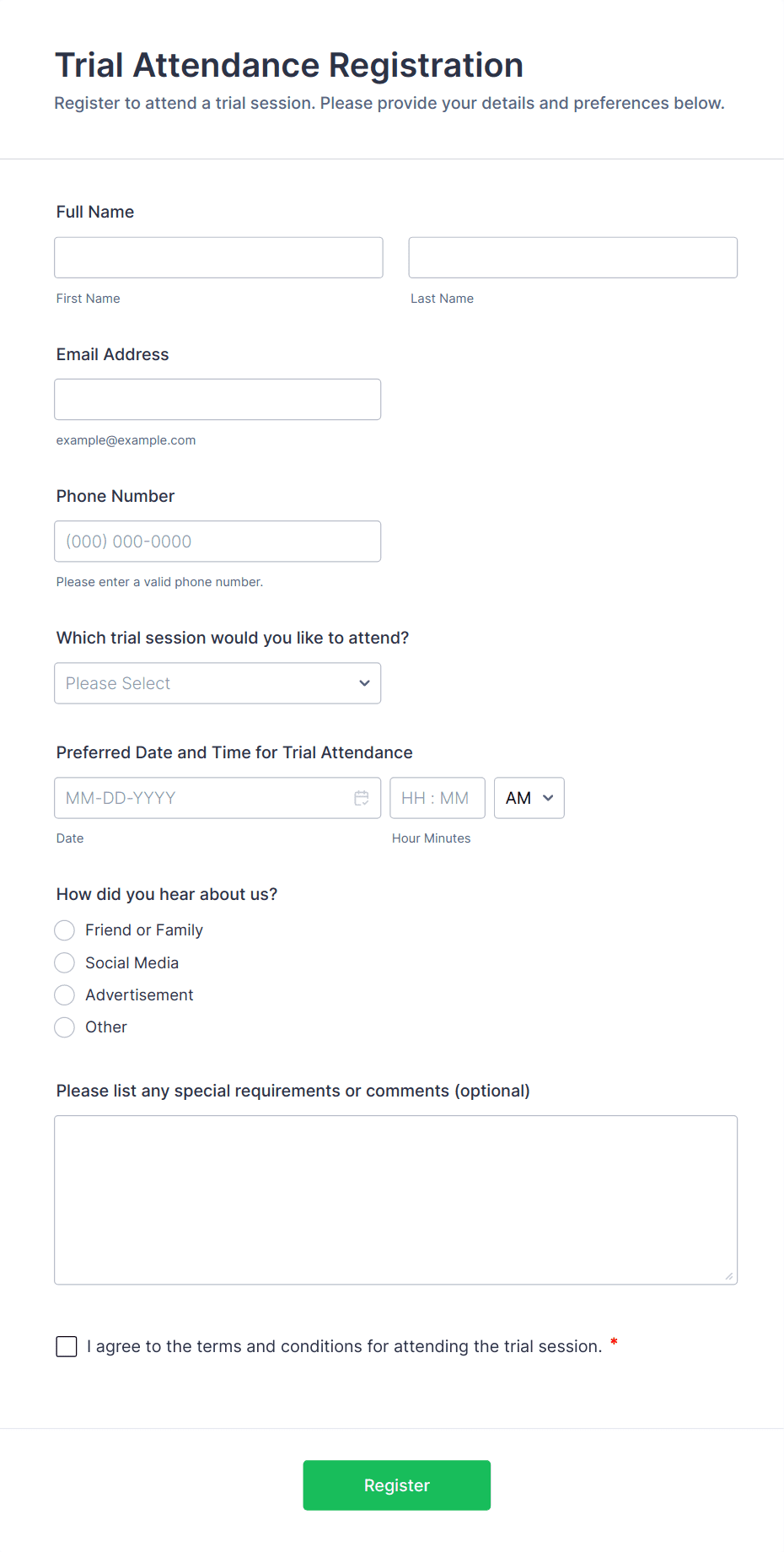
Task: Click the AM/PM selector arrow
Action: [x=548, y=798]
